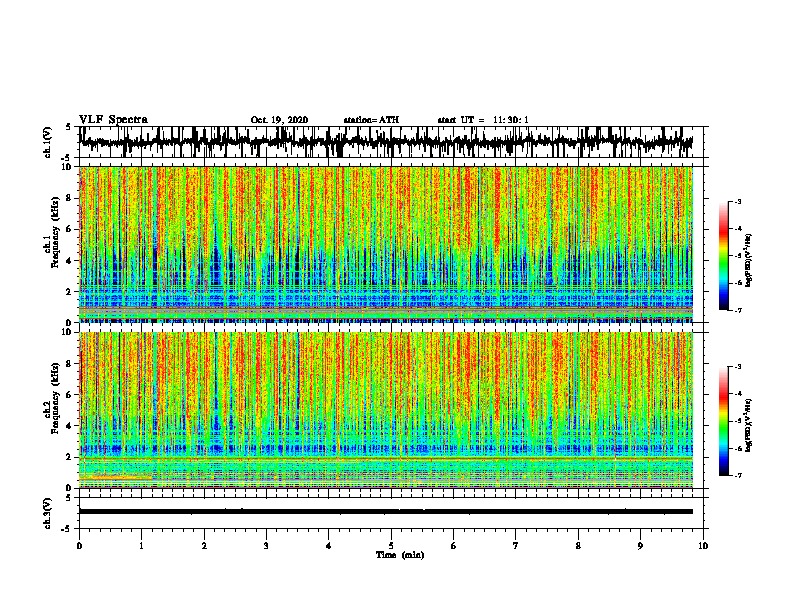Screen dimensions: 792x612
Task: Click the '-7' label on ch.2 color scale
Action: 737,475
